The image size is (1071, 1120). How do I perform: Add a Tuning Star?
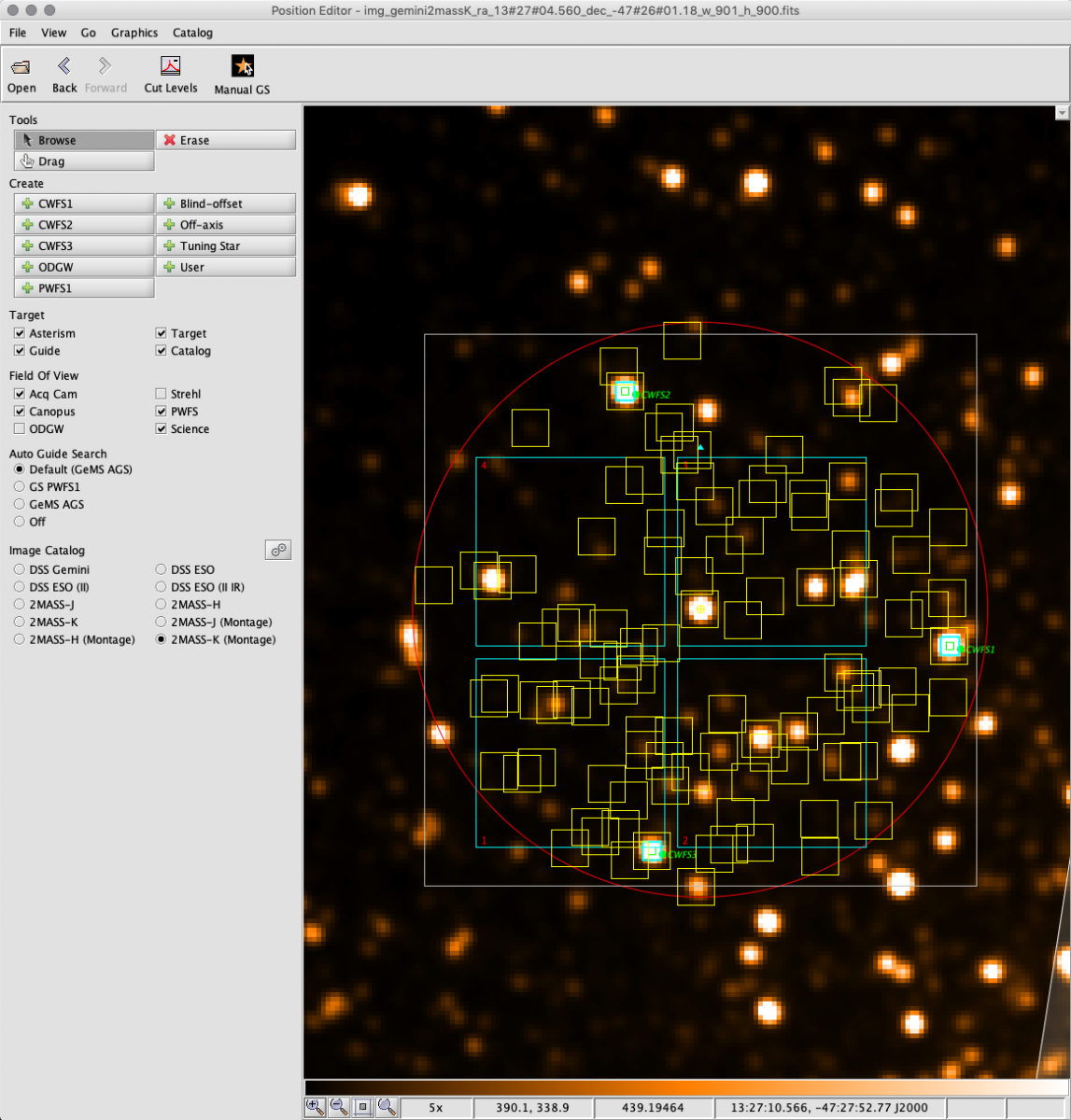[x=226, y=246]
